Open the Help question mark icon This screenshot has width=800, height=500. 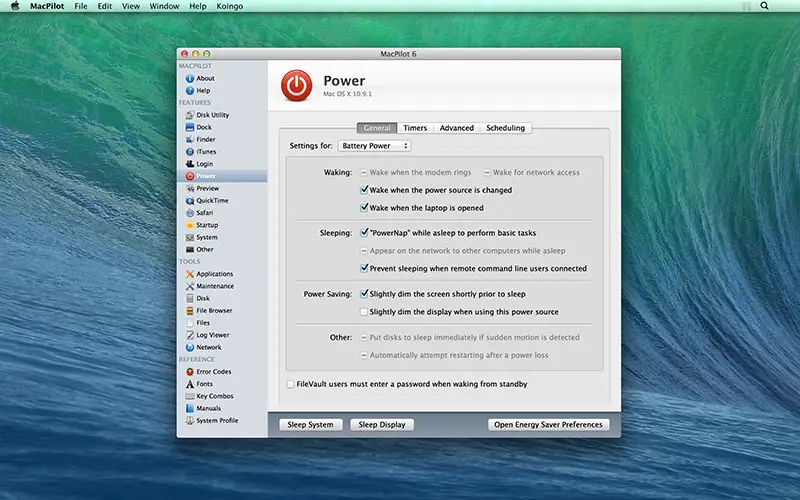[190, 90]
